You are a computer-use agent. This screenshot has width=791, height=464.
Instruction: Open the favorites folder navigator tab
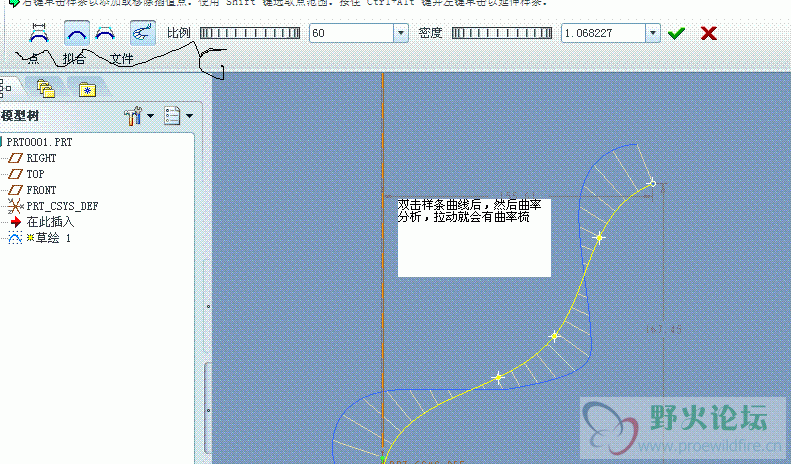[x=87, y=90]
